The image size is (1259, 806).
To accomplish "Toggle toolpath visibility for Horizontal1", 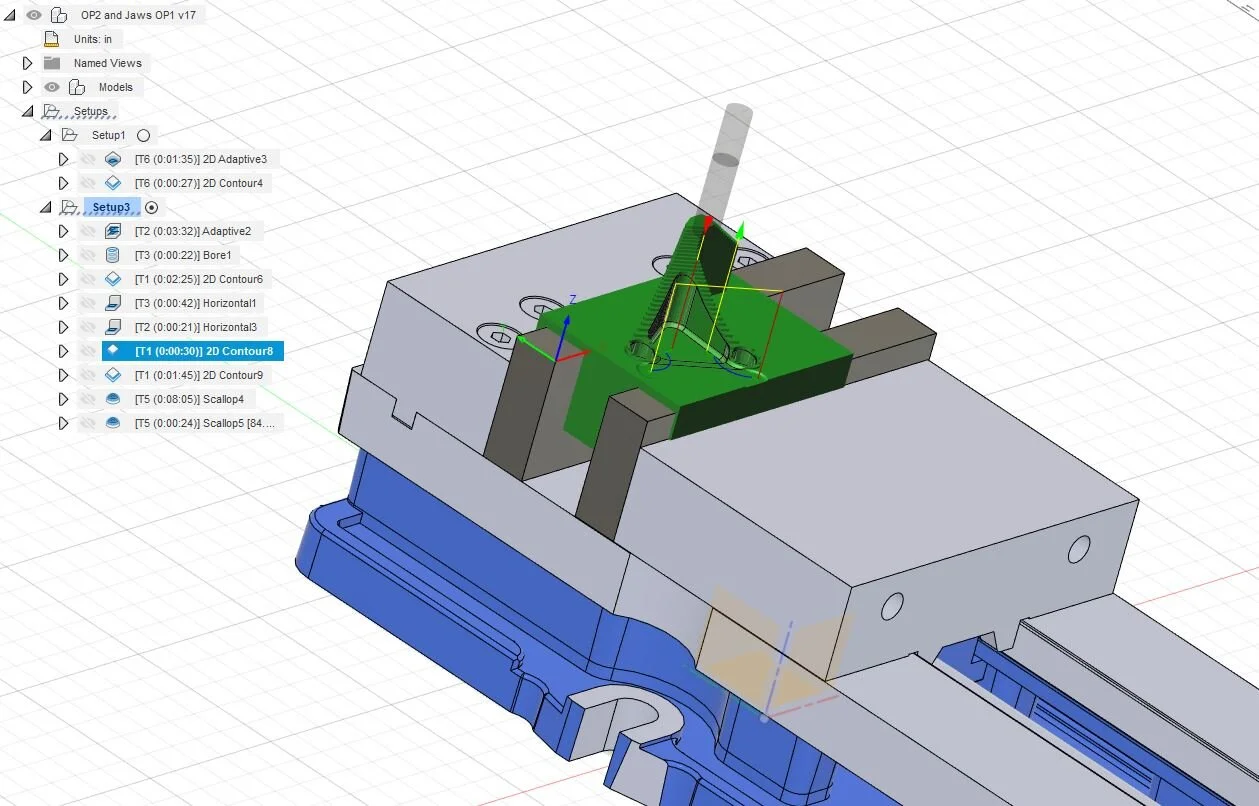I will pos(88,303).
